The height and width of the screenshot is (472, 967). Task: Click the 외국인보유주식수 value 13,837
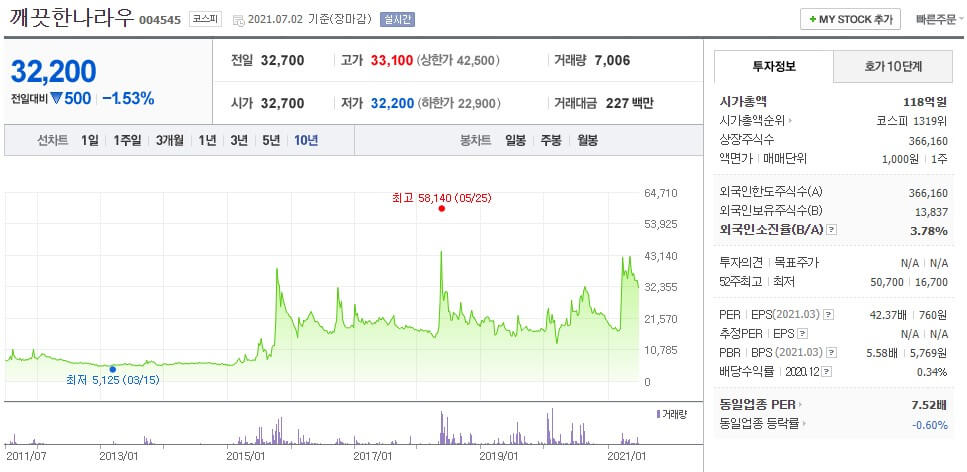(x=931, y=212)
